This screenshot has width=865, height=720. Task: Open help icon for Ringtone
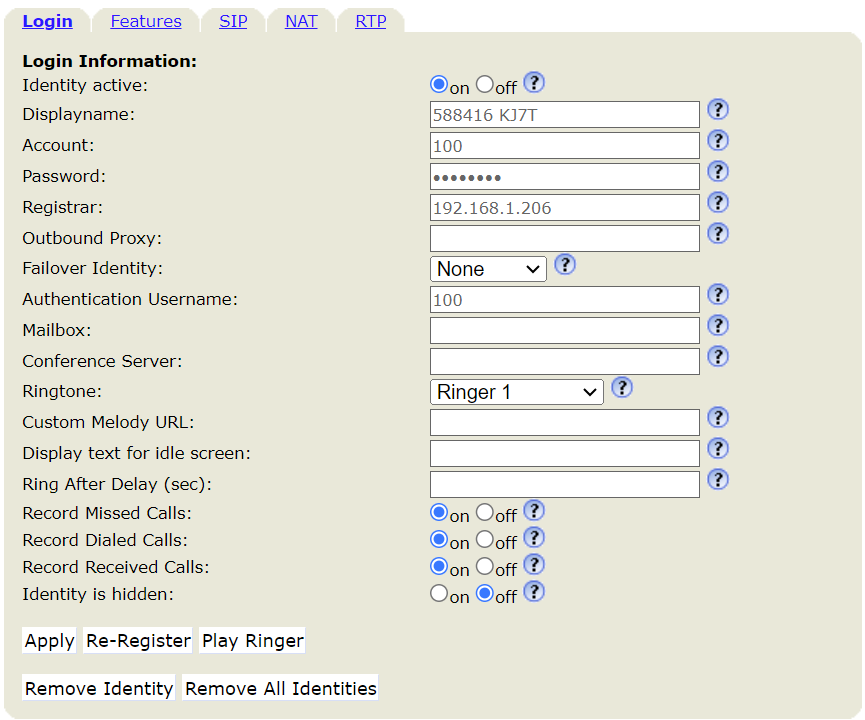pyautogui.click(x=622, y=387)
